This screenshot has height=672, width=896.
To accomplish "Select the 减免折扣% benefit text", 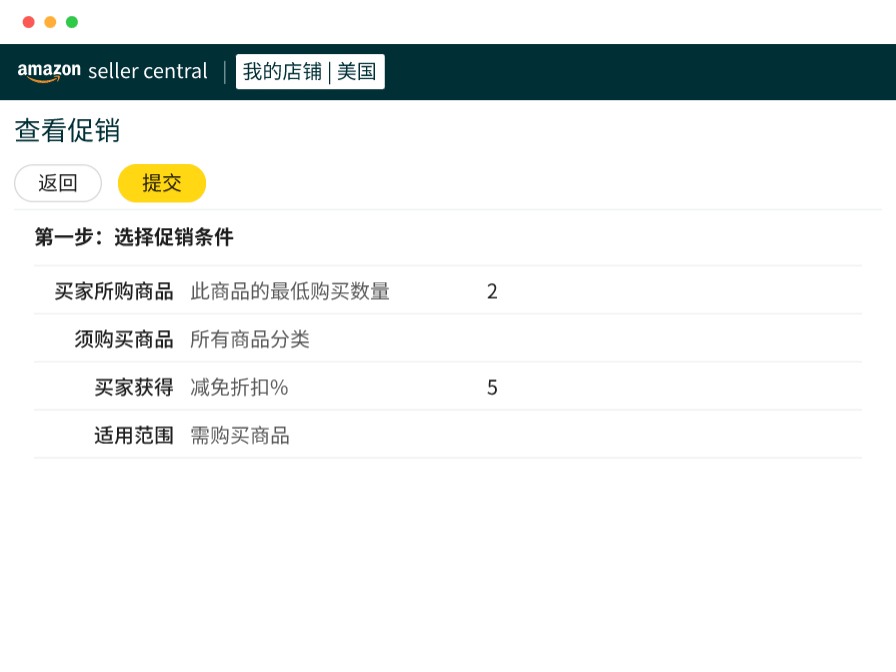I will [x=239, y=387].
